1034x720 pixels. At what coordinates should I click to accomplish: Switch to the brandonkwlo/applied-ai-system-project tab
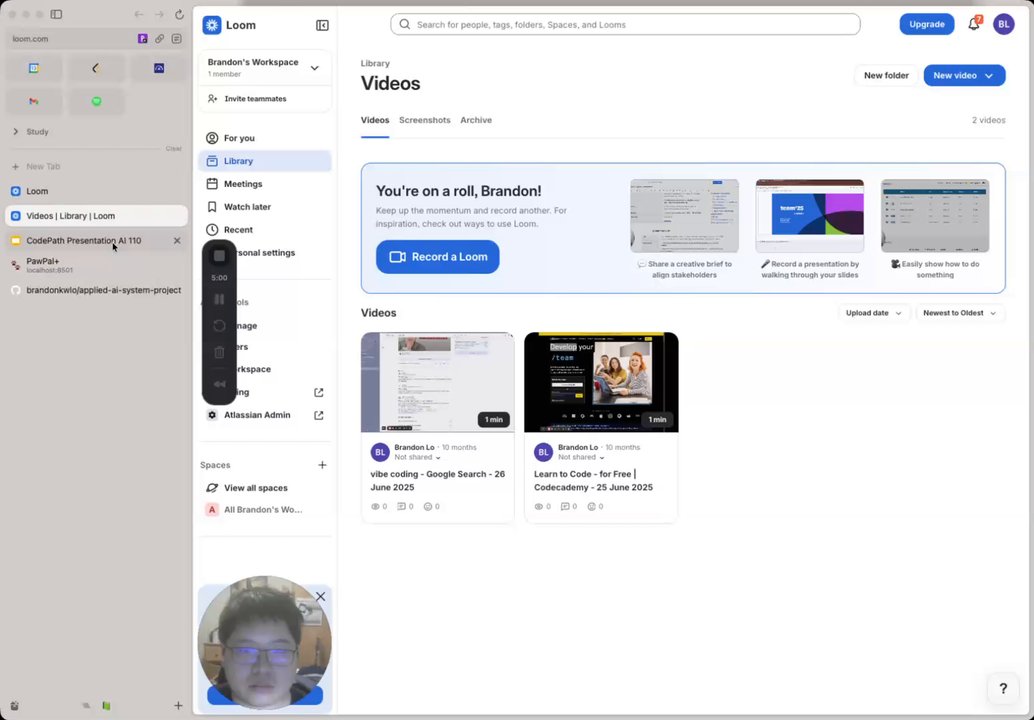[x=96, y=290]
